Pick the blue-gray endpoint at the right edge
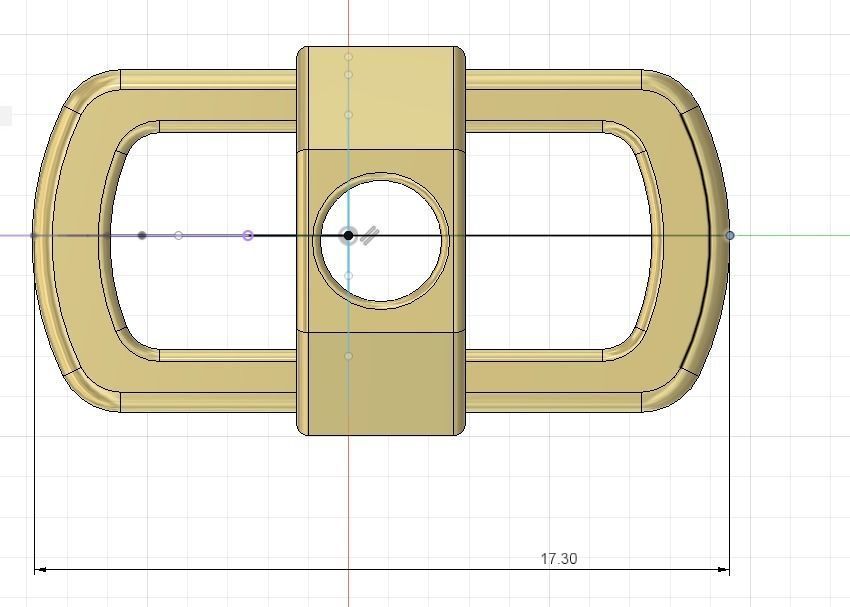Screen dimensions: 850x607 coord(730,235)
